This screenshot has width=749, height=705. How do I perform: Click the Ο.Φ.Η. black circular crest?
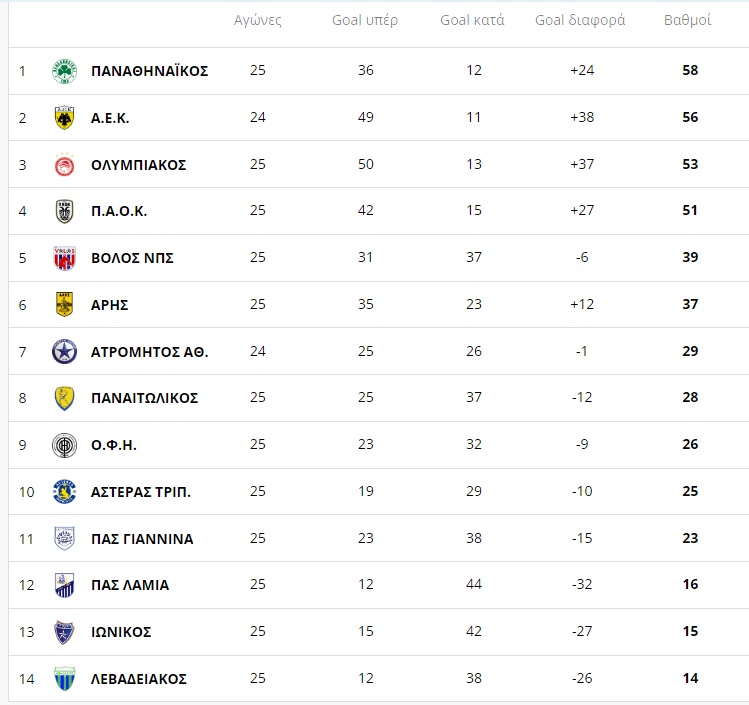[64, 445]
